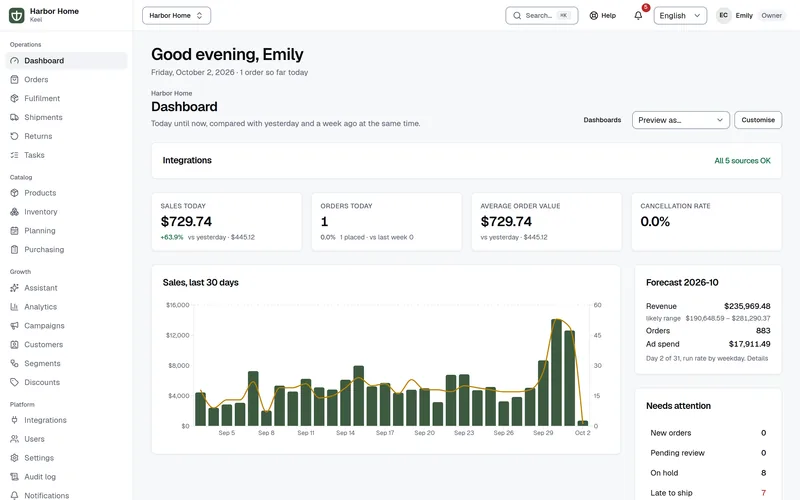The image size is (800, 500).
Task: Click the Shipments truck icon
Action: click(x=14, y=117)
